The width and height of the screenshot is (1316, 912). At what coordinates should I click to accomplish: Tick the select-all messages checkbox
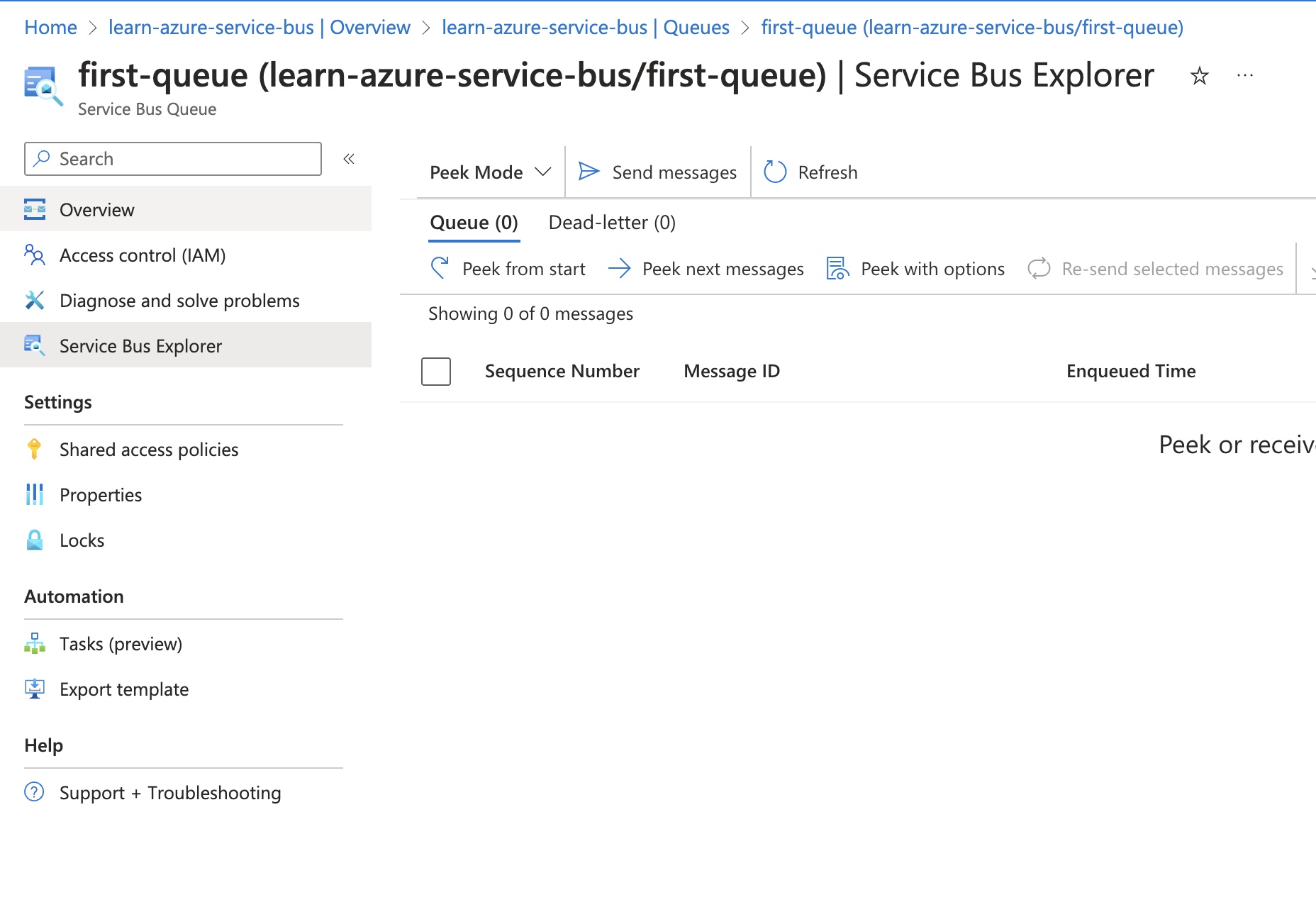[436, 371]
